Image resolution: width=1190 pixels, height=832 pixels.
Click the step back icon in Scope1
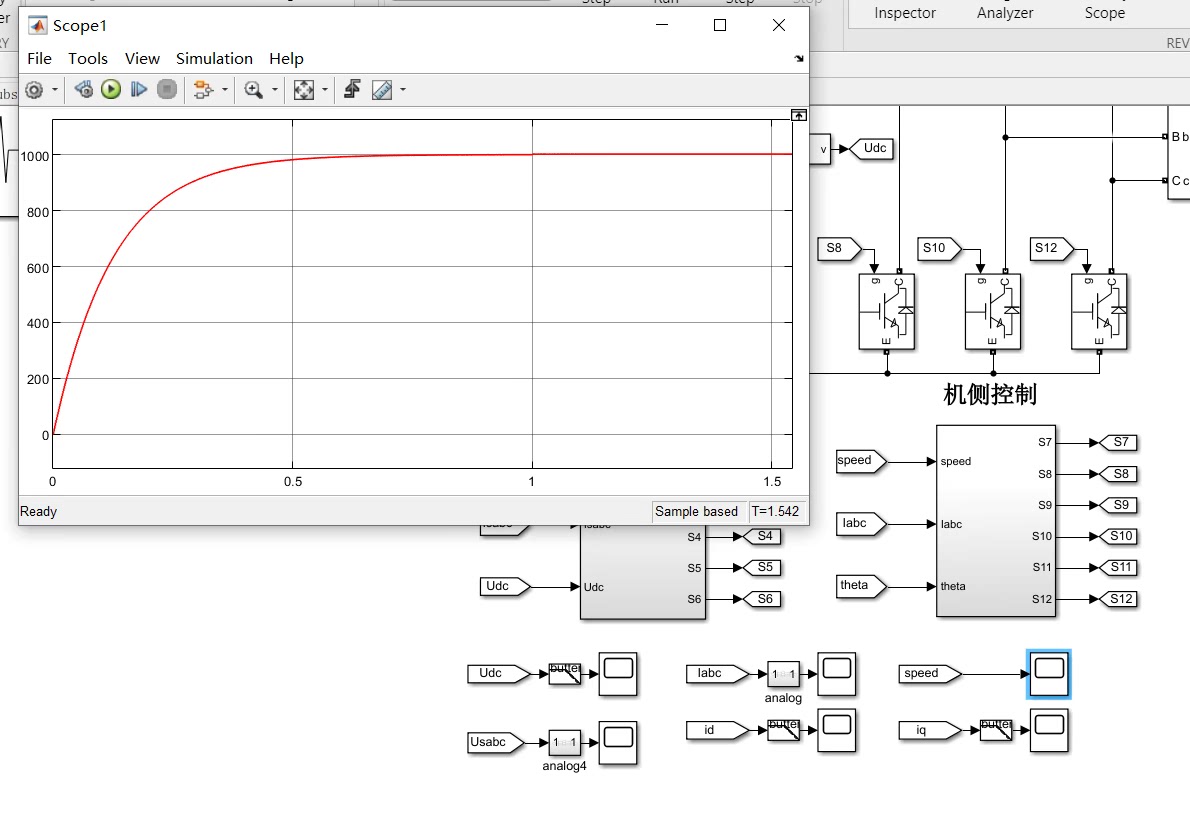[83, 90]
